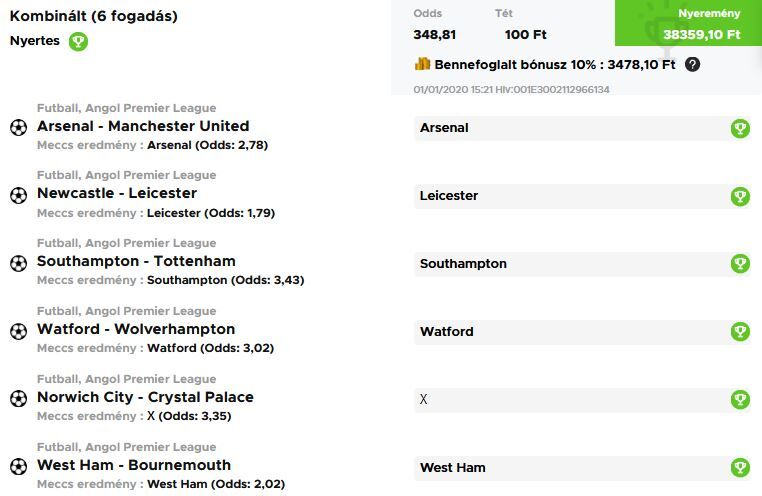This screenshot has height=496, width=762.
Task: Click the trophy icon in the Arsenal result row
Action: [x=740, y=128]
